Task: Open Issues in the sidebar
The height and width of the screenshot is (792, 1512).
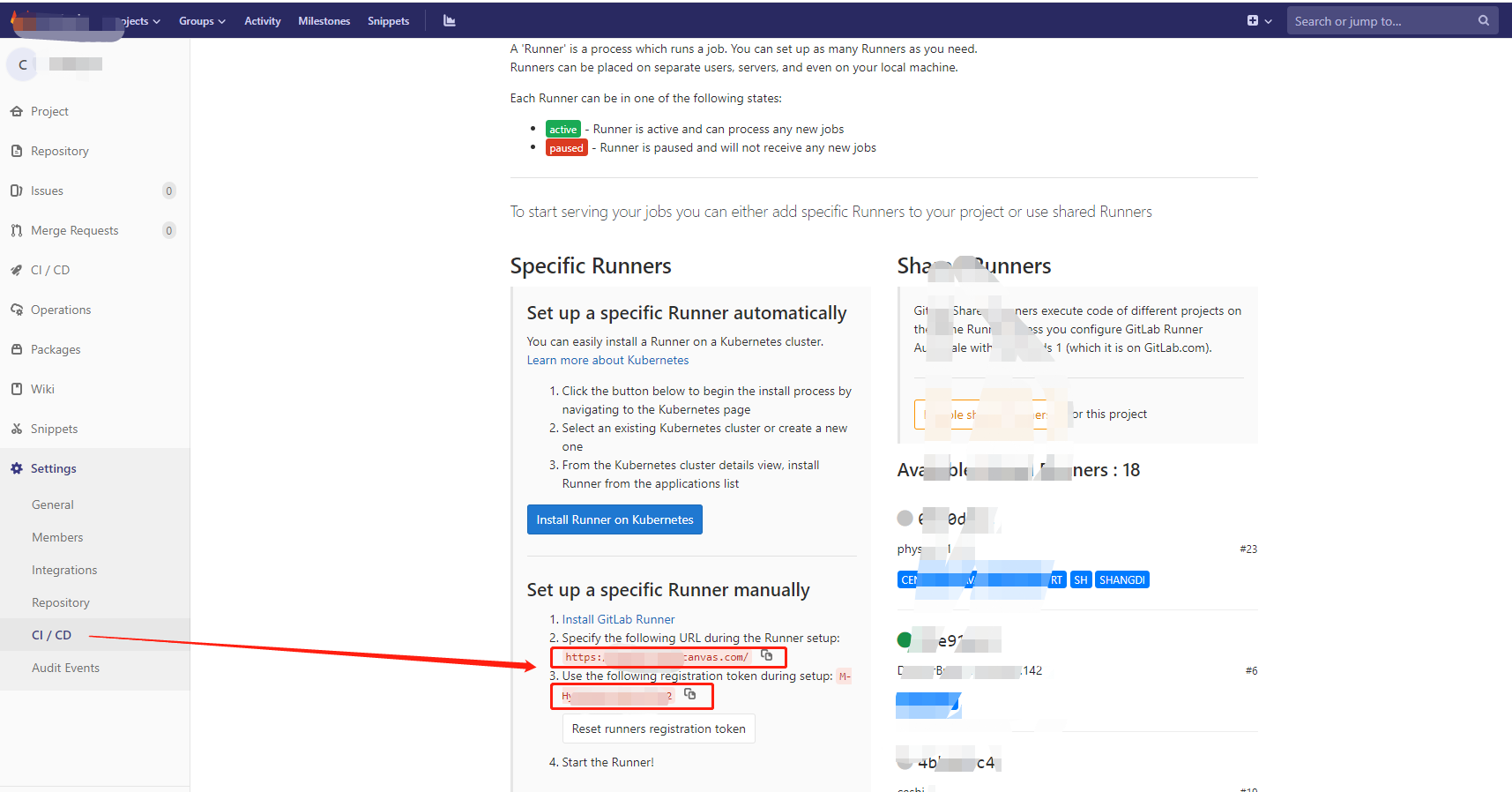Action: [47, 191]
